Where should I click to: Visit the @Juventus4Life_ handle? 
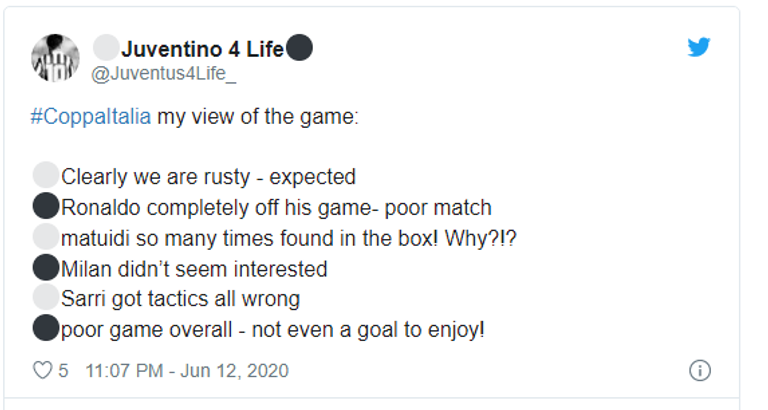click(164, 74)
